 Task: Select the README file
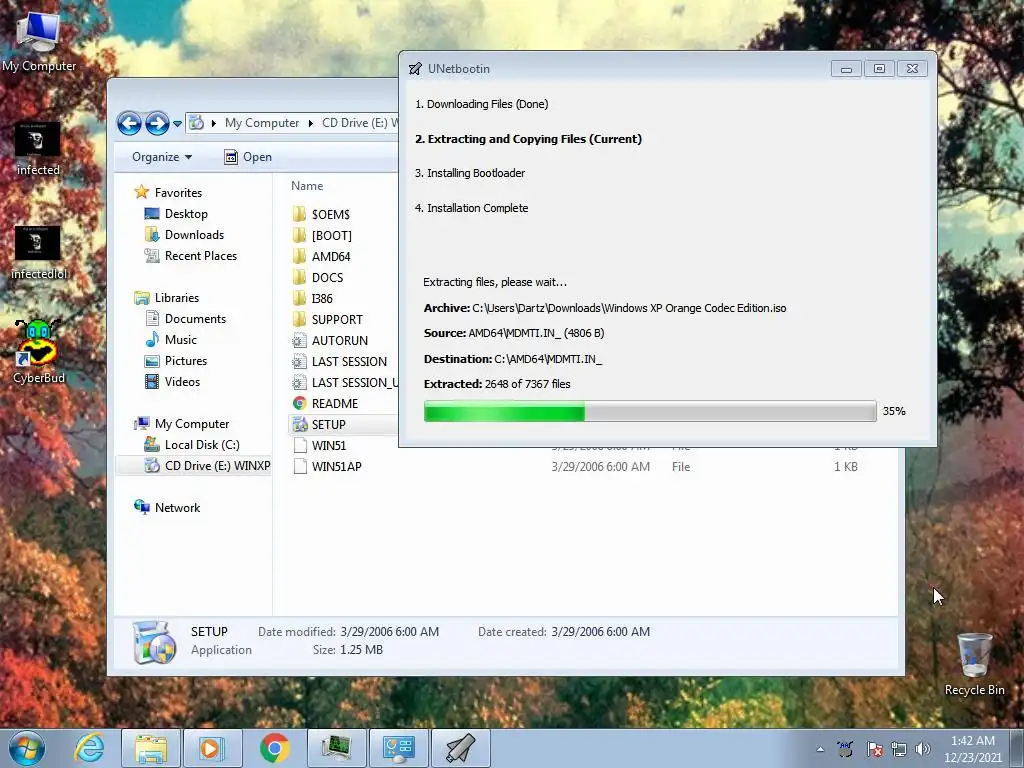tap(325, 403)
